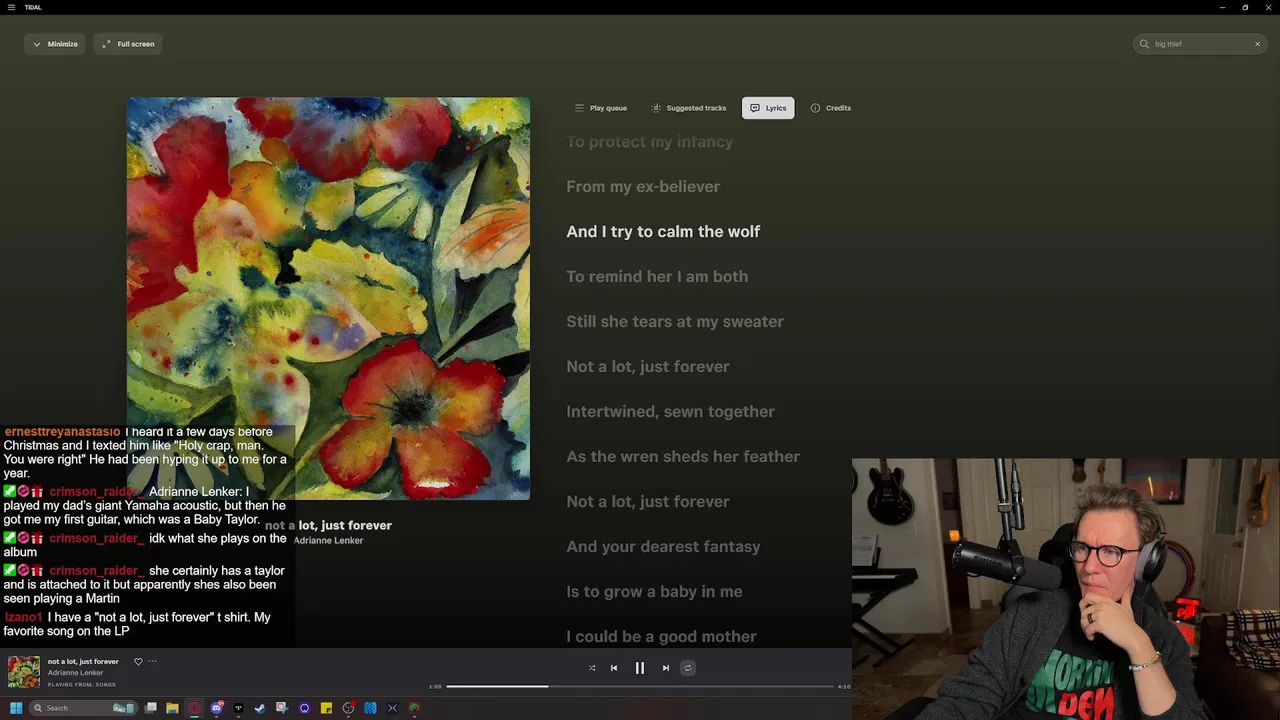Jump to lyric 'Intertwined, sewn together'
Screen dimensions: 1280x720
(671, 412)
